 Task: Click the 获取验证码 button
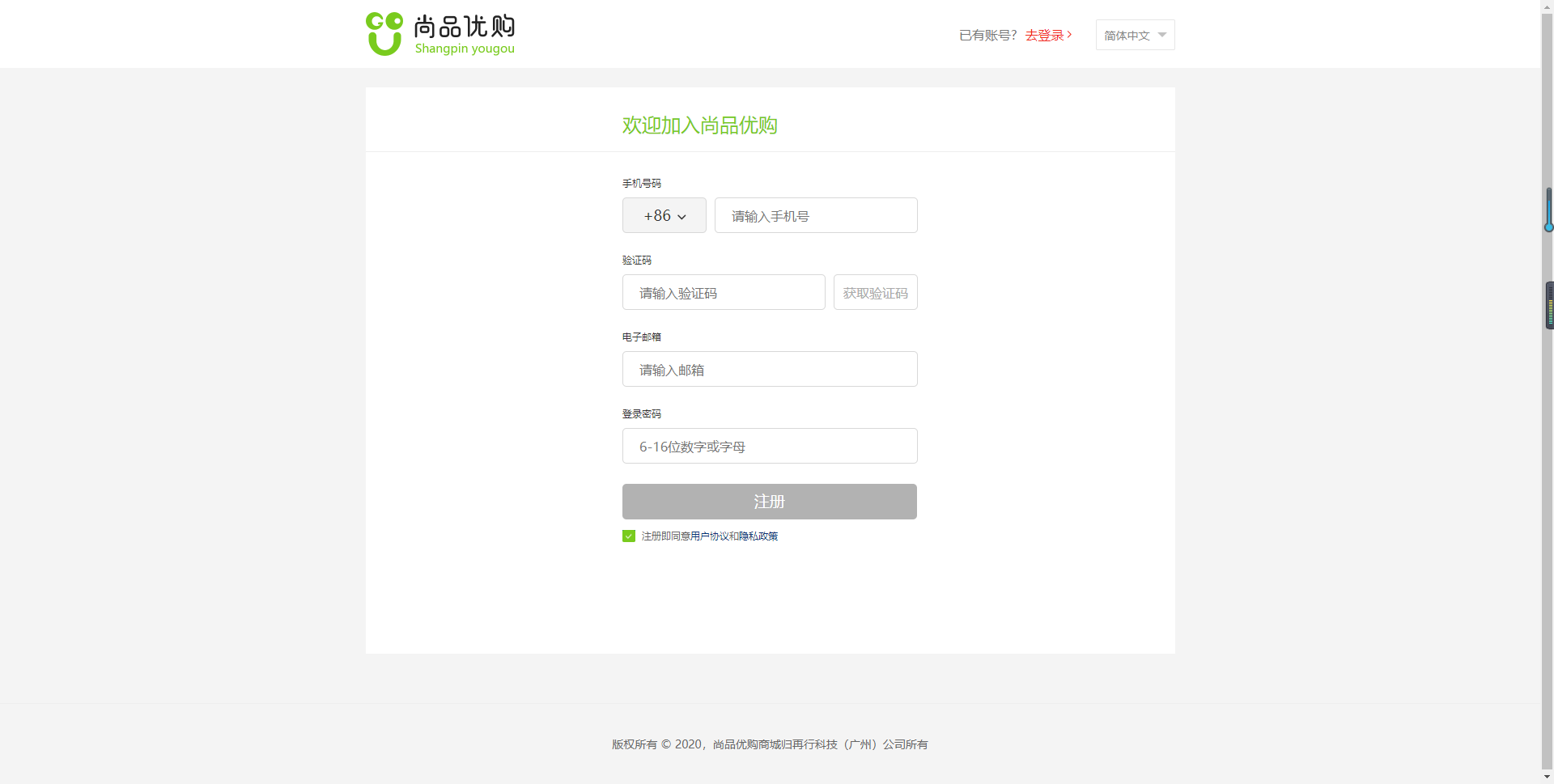click(x=876, y=292)
